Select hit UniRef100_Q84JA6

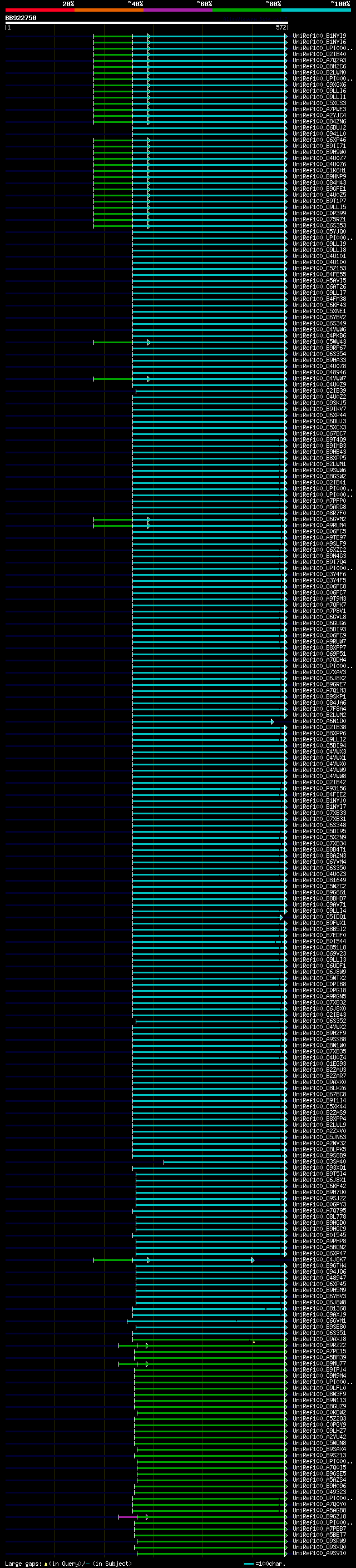coord(319,703)
